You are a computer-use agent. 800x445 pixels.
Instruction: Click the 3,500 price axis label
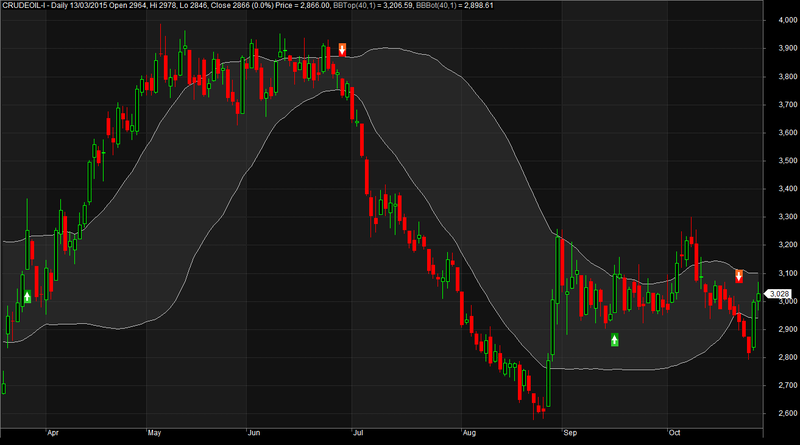(788, 161)
